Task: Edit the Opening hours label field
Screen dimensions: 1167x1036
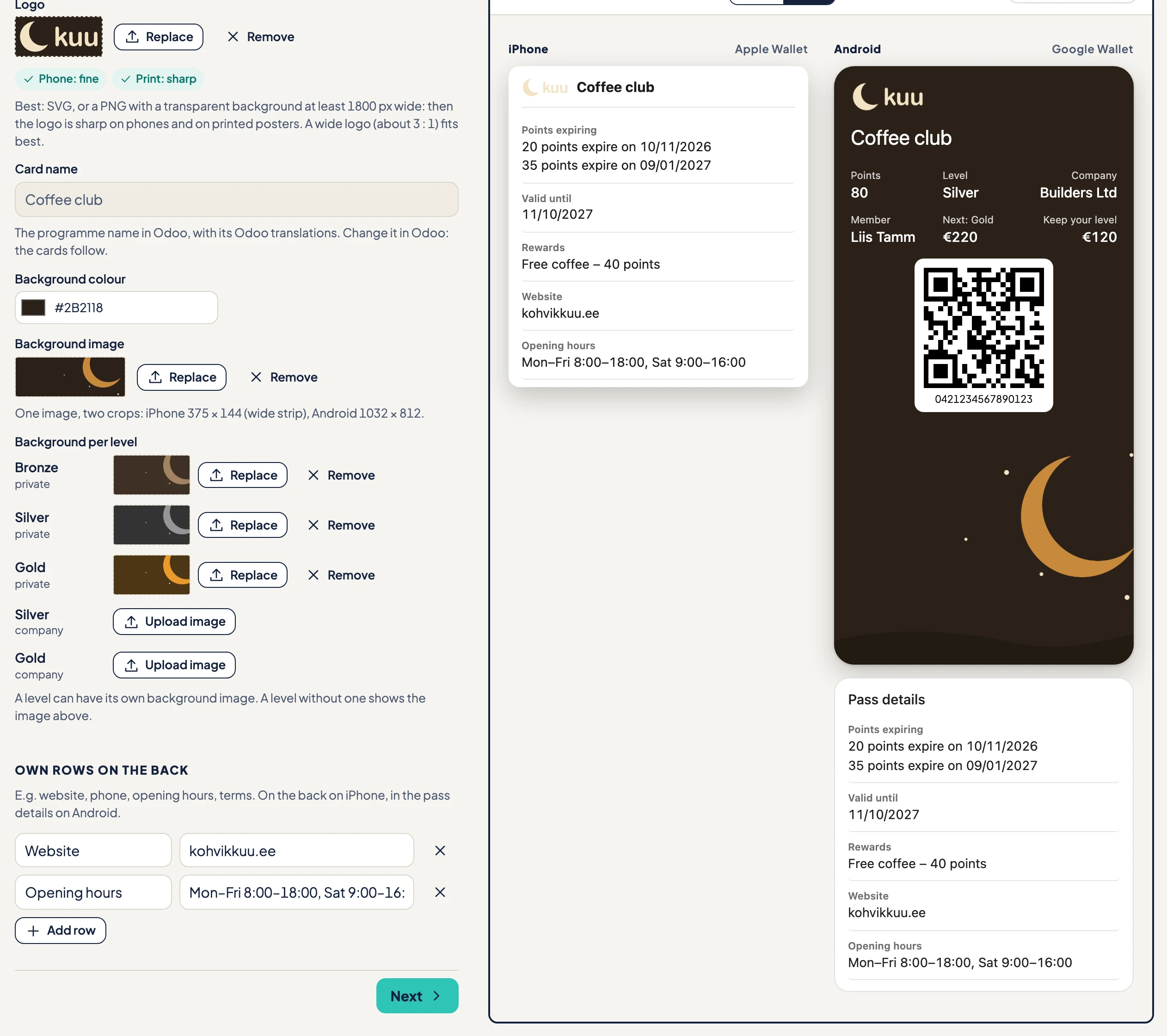Action: click(93, 892)
